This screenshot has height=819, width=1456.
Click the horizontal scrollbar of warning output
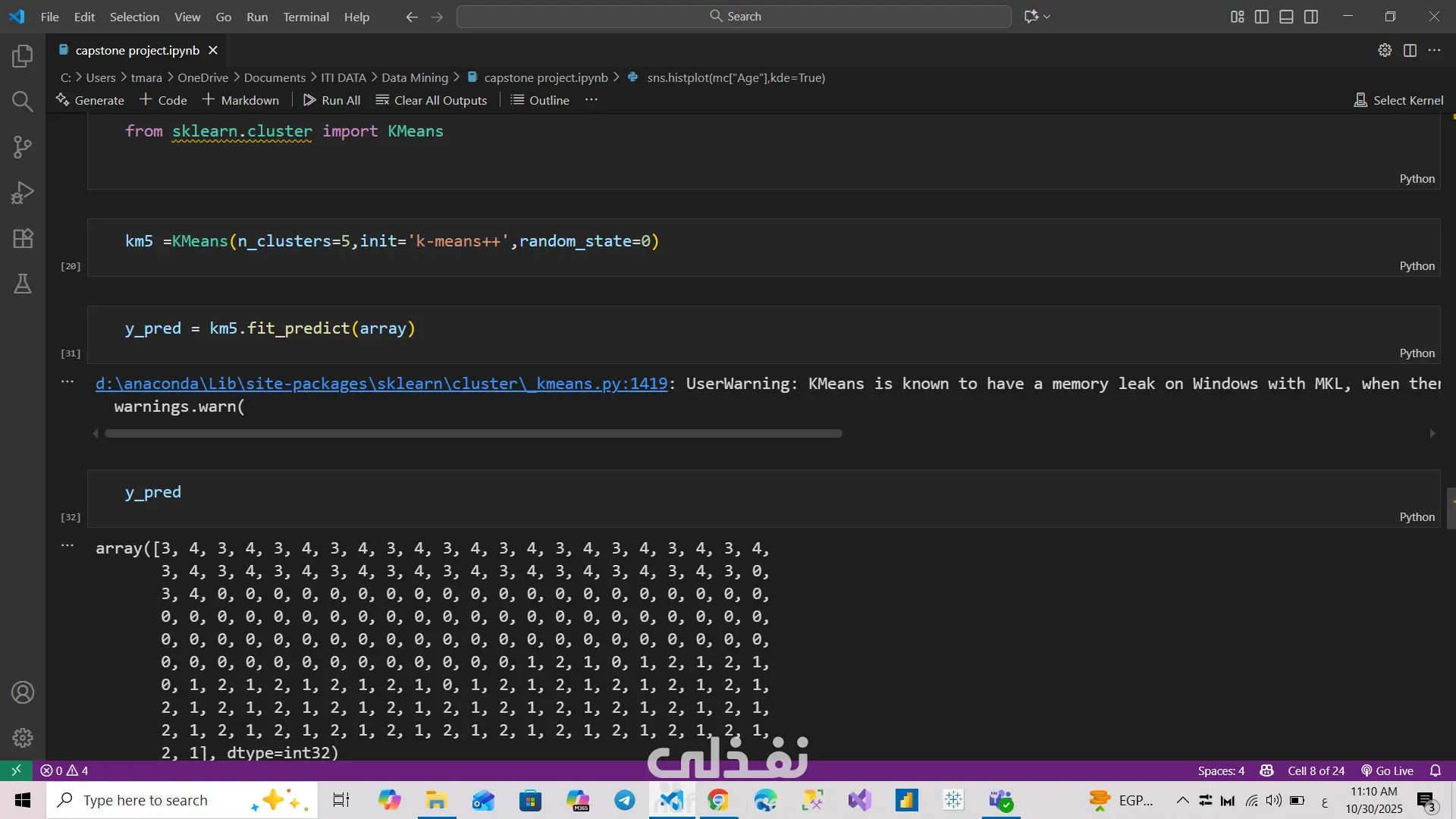(473, 434)
